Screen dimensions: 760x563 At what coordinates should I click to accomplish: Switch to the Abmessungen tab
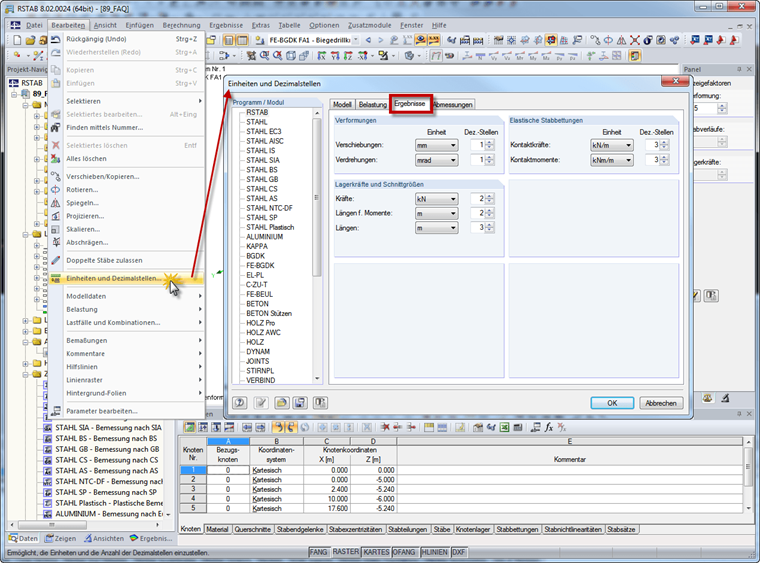[453, 105]
